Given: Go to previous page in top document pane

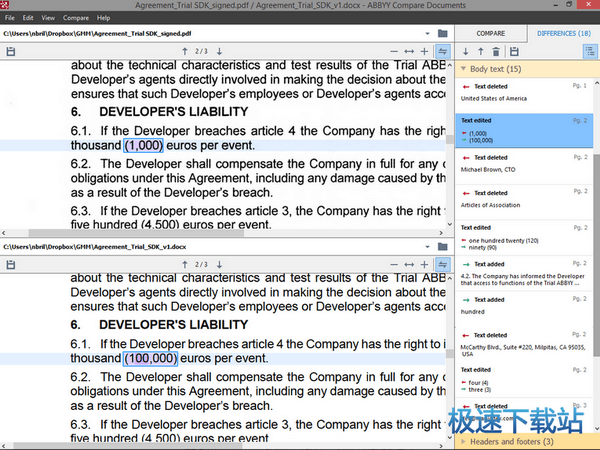Looking at the screenshot, I should click(x=185, y=51).
